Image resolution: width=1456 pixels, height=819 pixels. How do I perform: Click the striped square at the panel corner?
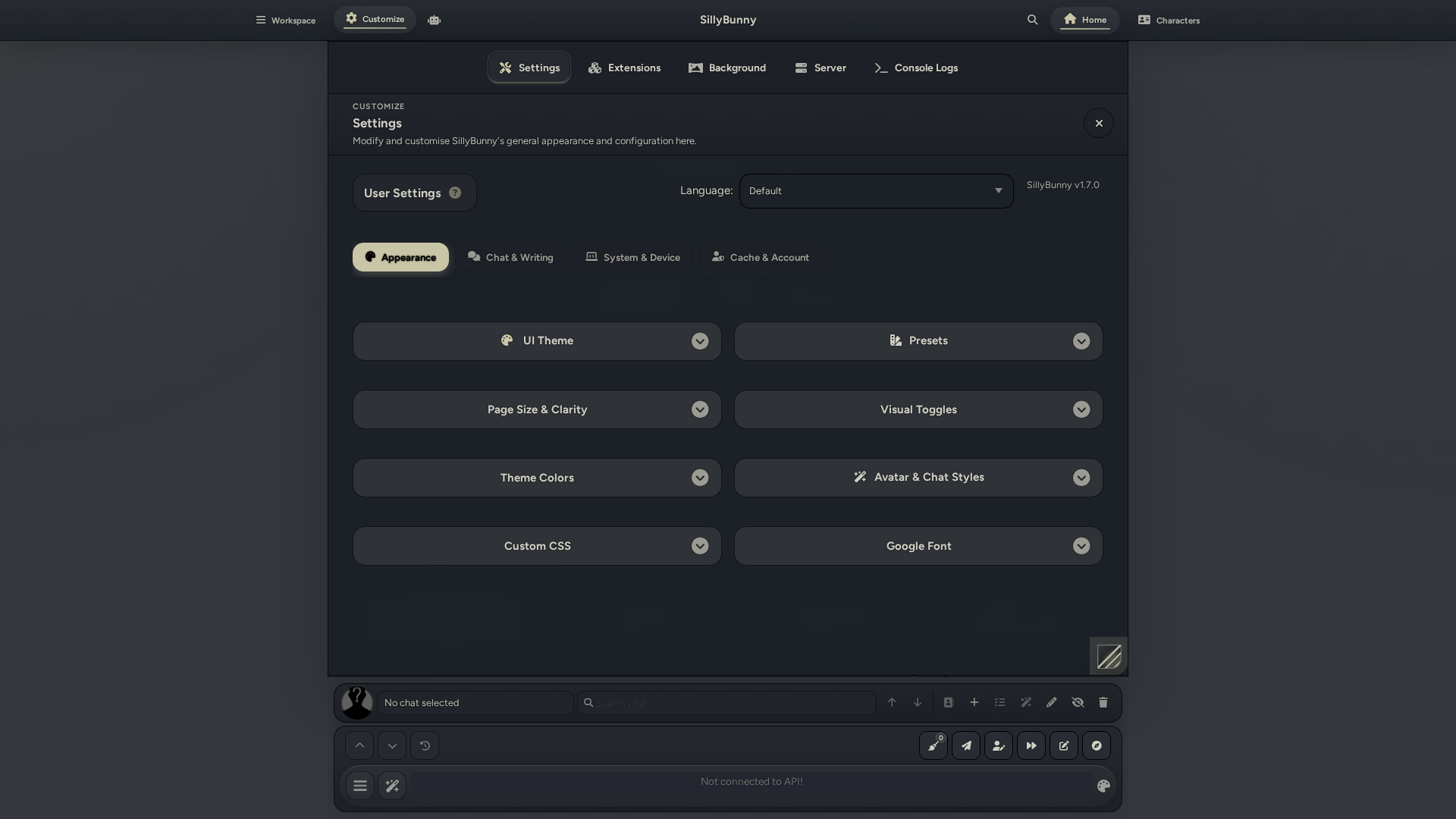pyautogui.click(x=1109, y=657)
